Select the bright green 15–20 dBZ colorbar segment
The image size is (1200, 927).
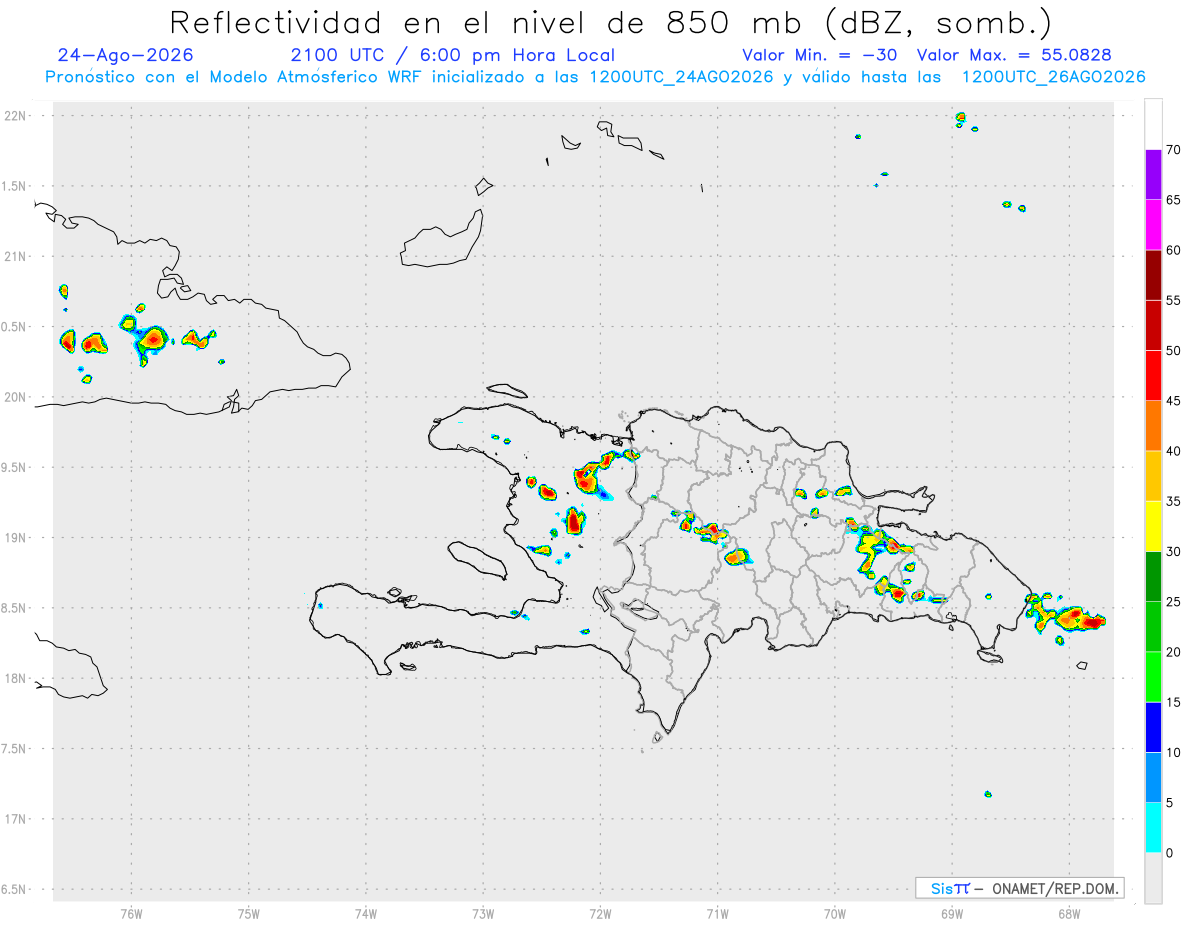[1153, 677]
